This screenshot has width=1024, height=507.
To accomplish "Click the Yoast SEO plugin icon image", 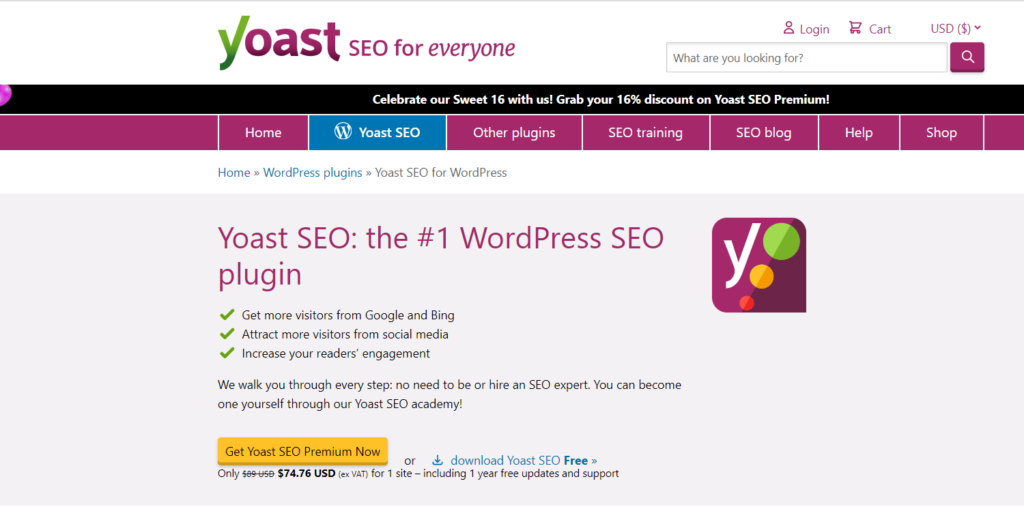I will pos(758,265).
